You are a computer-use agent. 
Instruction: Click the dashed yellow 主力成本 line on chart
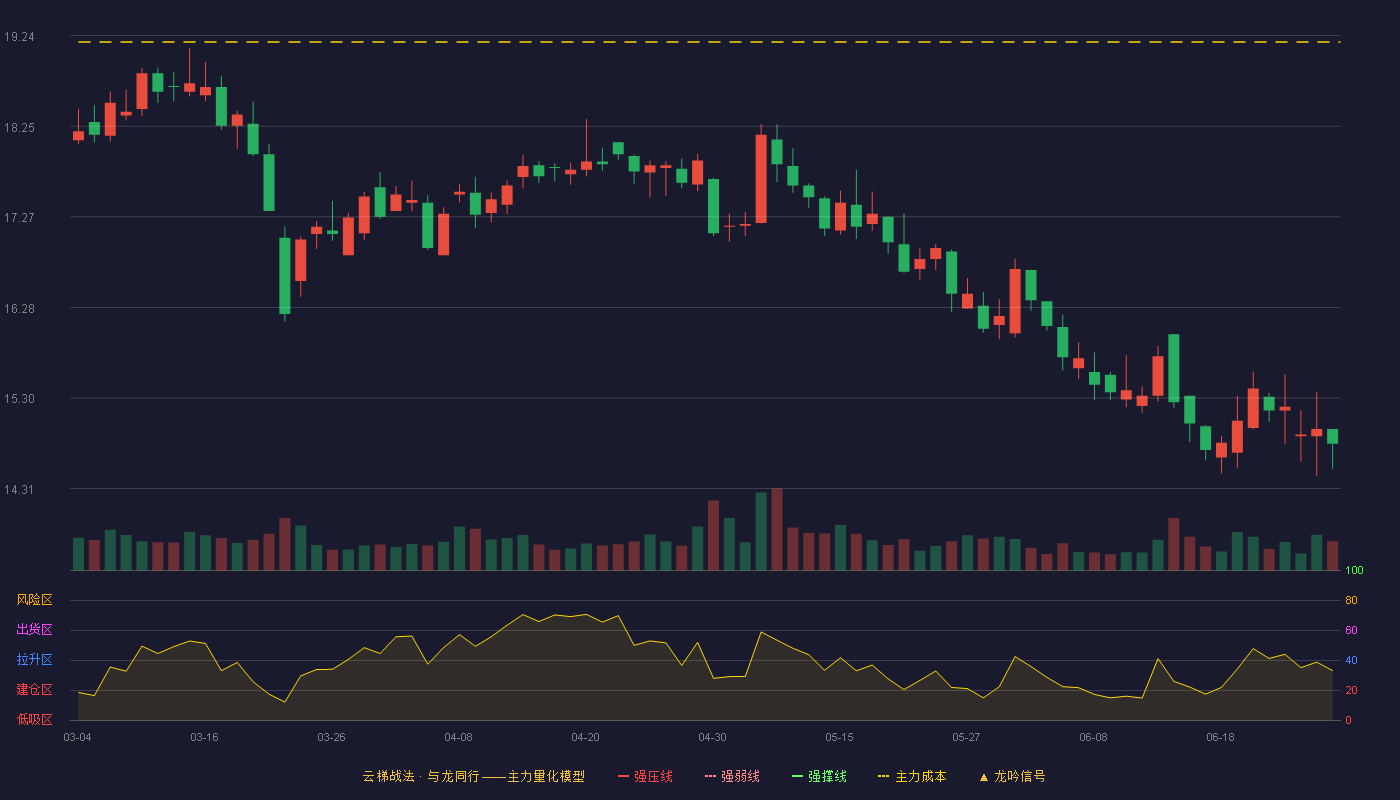tap(708, 42)
